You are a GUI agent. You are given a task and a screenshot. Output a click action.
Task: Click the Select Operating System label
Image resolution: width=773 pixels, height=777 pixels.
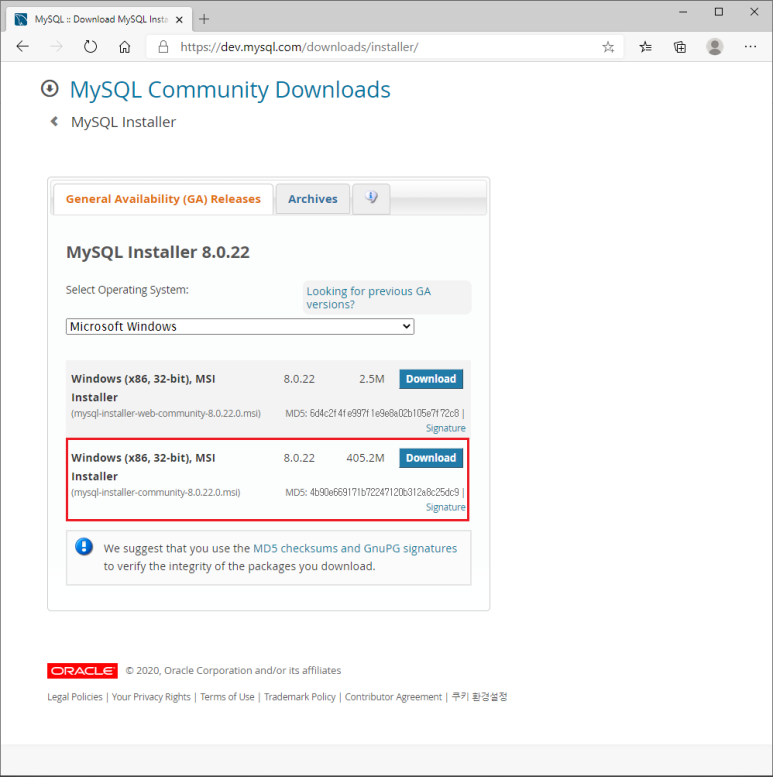[127, 290]
